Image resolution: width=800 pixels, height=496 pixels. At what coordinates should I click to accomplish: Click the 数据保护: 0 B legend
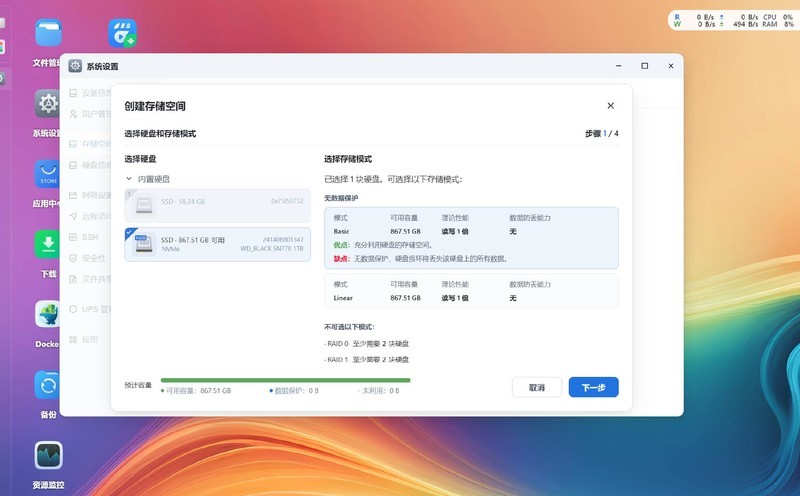click(294, 391)
